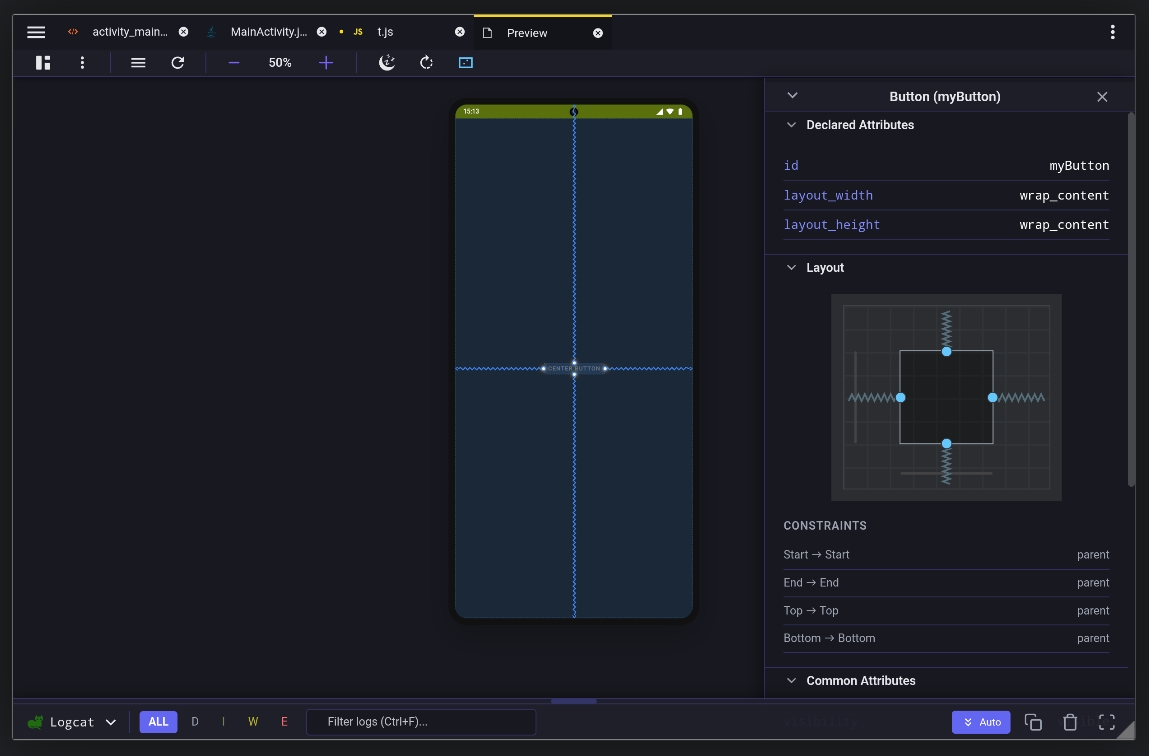Close the t.js tab
1149x756 pixels.
[459, 32]
